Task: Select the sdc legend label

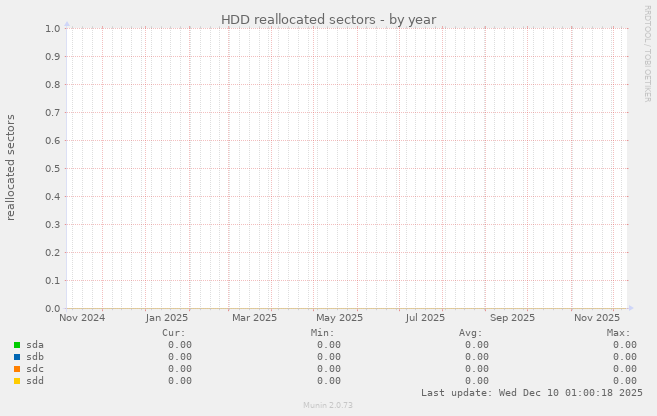Action: 35,369
